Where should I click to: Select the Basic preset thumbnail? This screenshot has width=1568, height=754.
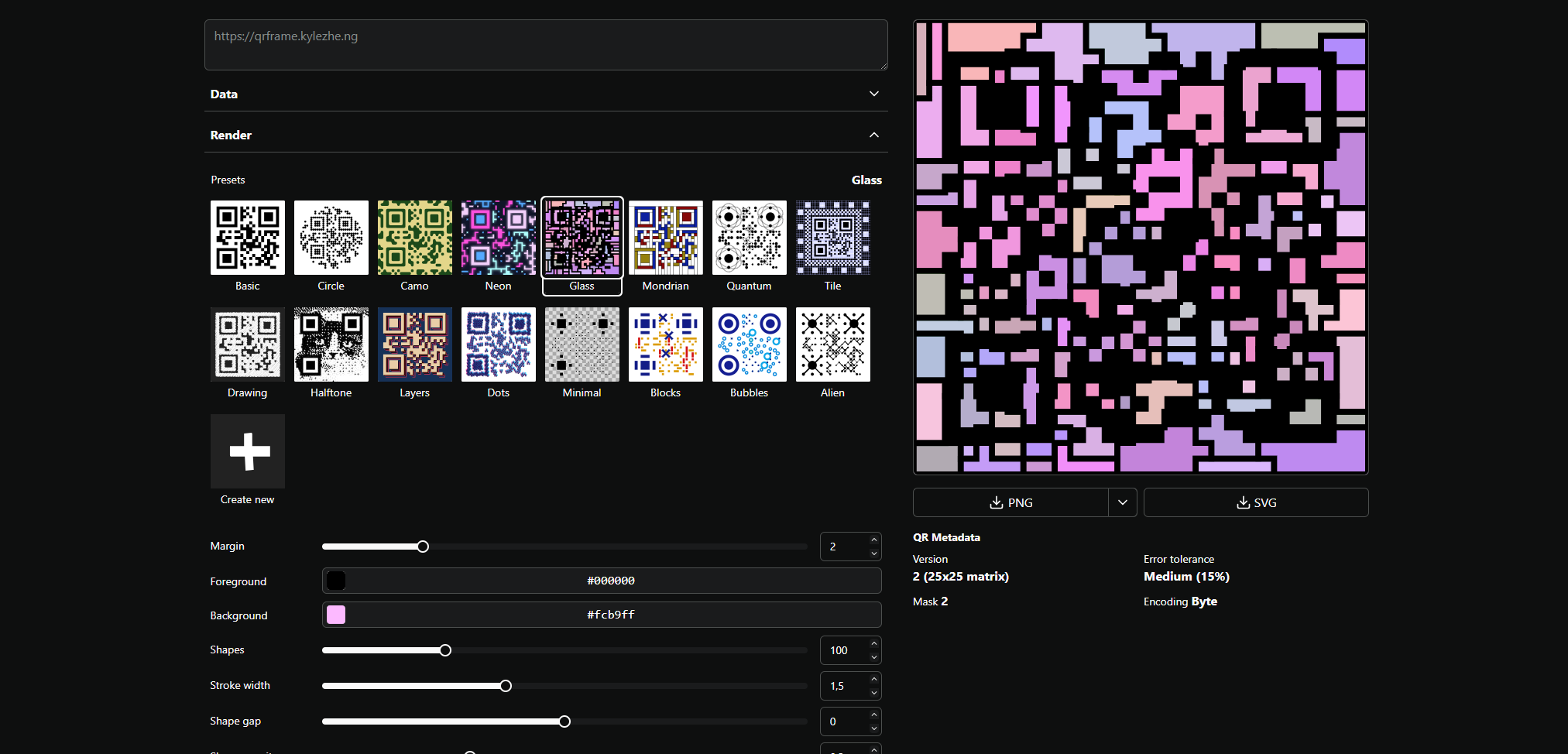[248, 238]
